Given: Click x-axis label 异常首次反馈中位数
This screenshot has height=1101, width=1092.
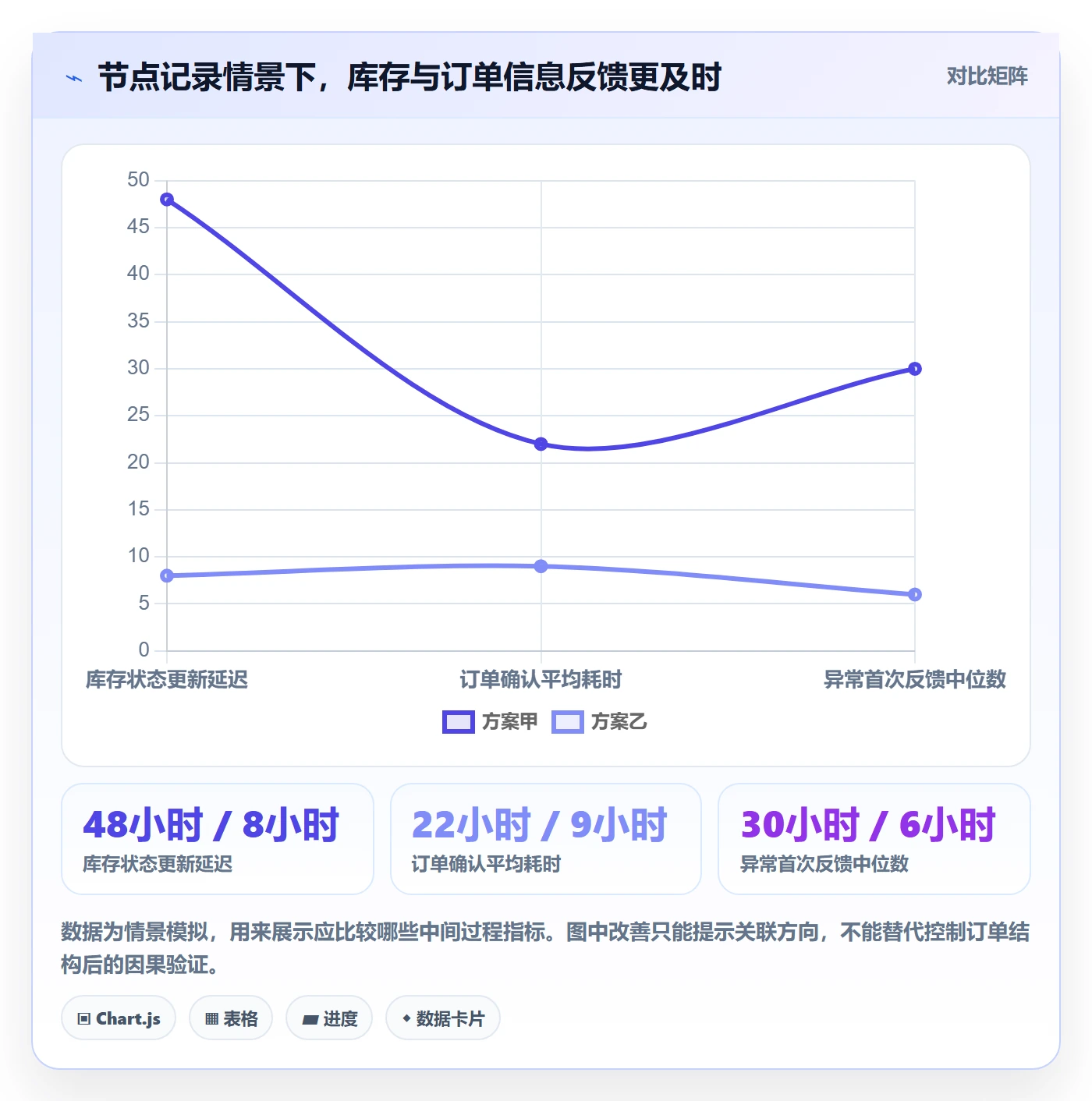Looking at the screenshot, I should 915,679.
